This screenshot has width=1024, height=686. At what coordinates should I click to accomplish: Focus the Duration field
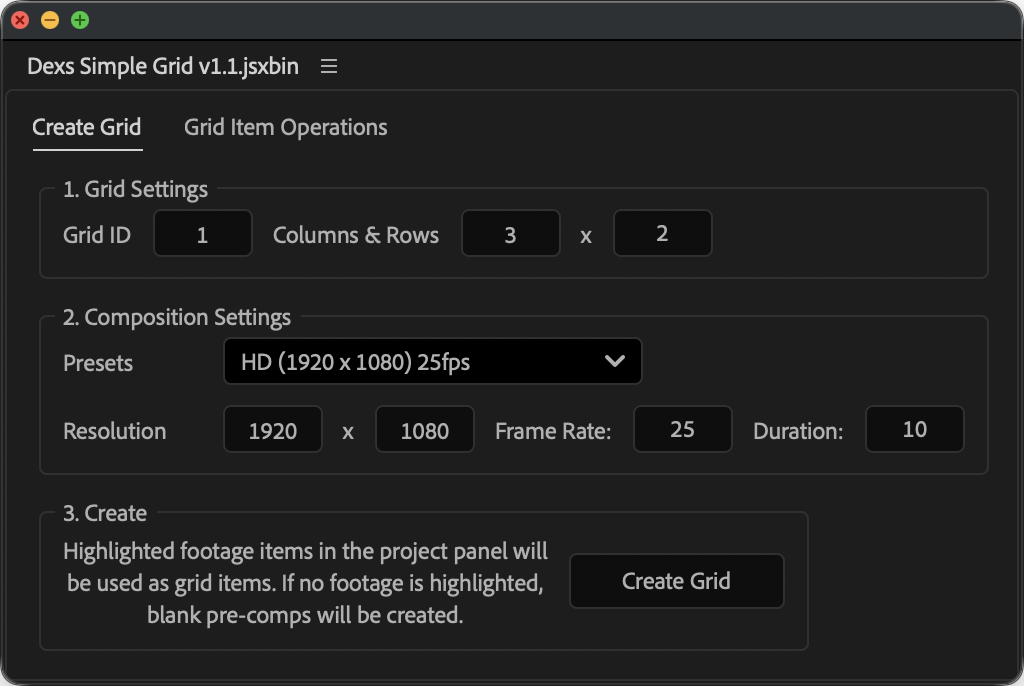pyautogui.click(x=914, y=430)
